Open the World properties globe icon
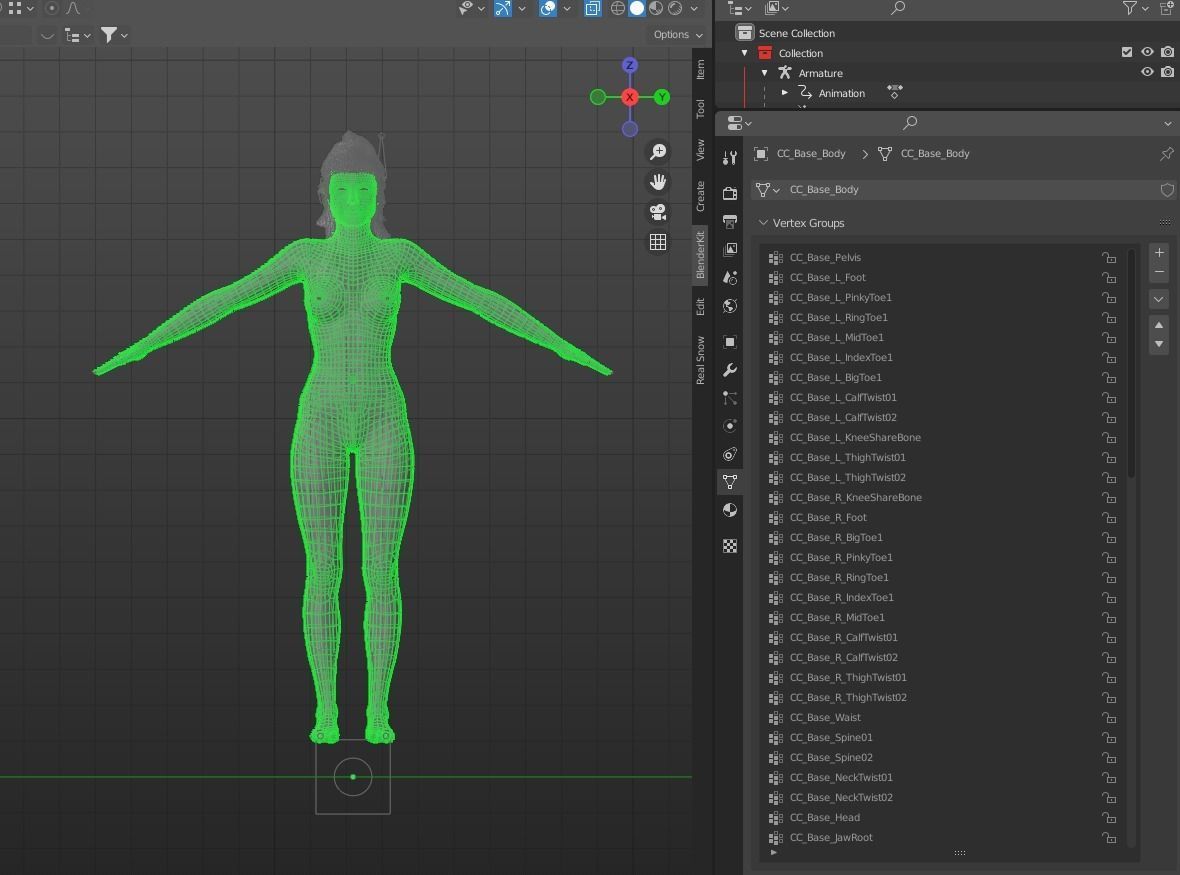The width and height of the screenshot is (1180, 875). [730, 306]
